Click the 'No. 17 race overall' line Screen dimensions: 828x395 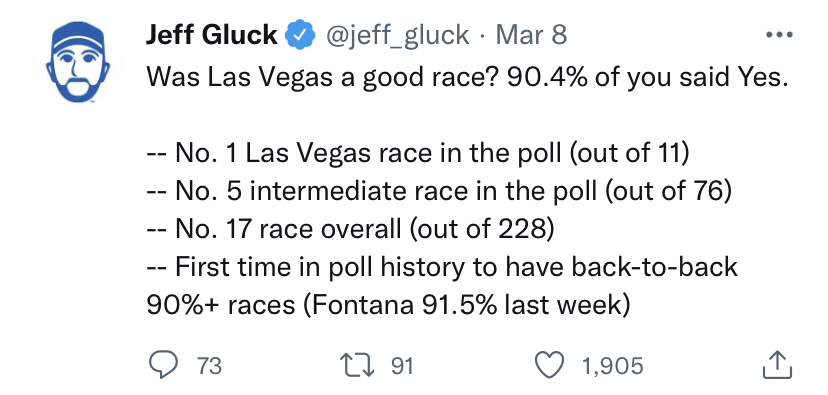(350, 230)
